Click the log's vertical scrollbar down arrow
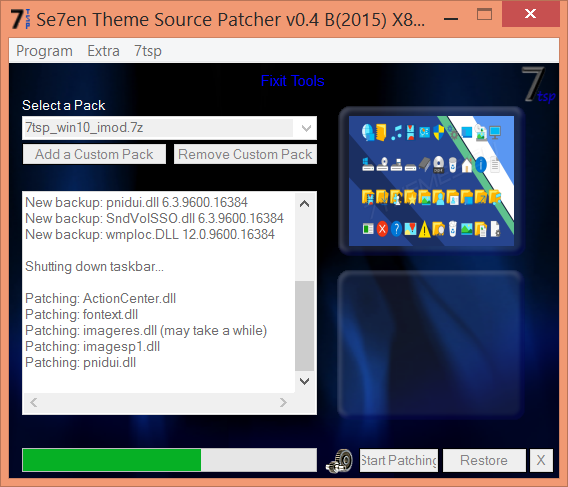This screenshot has height=487, width=568. coord(305,381)
